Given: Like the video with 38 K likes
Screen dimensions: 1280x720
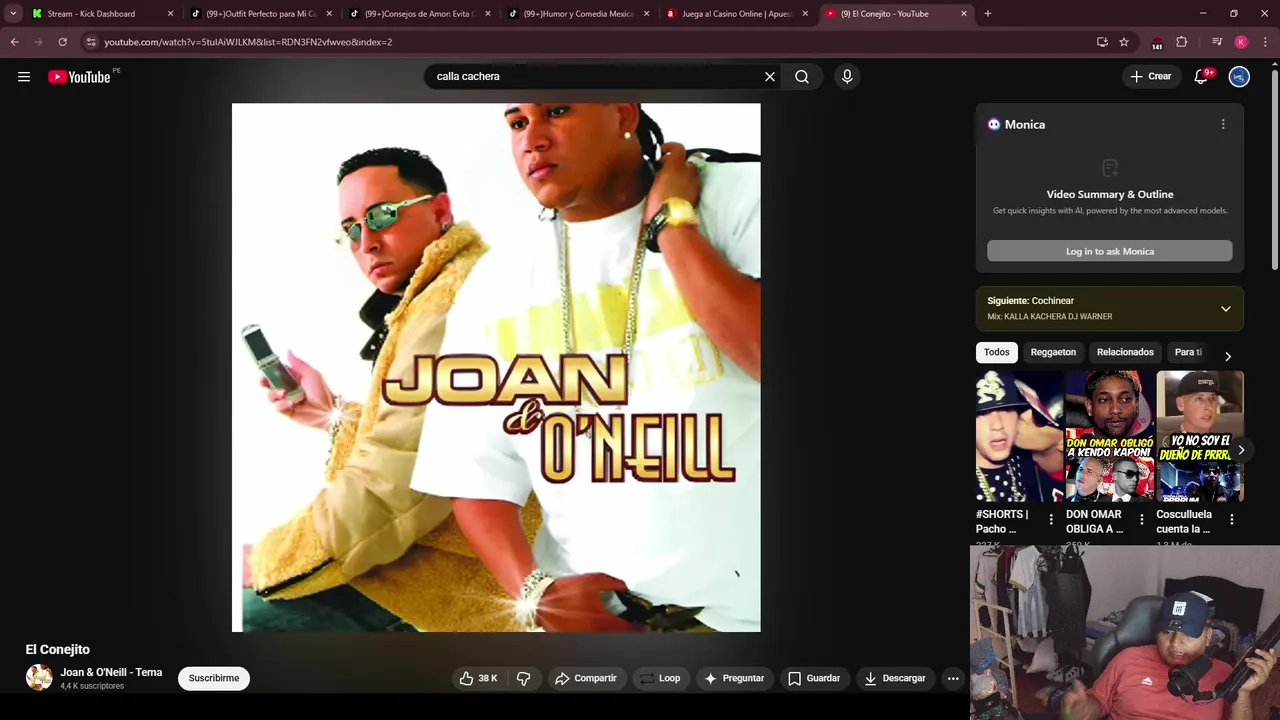Looking at the screenshot, I should [478, 679].
